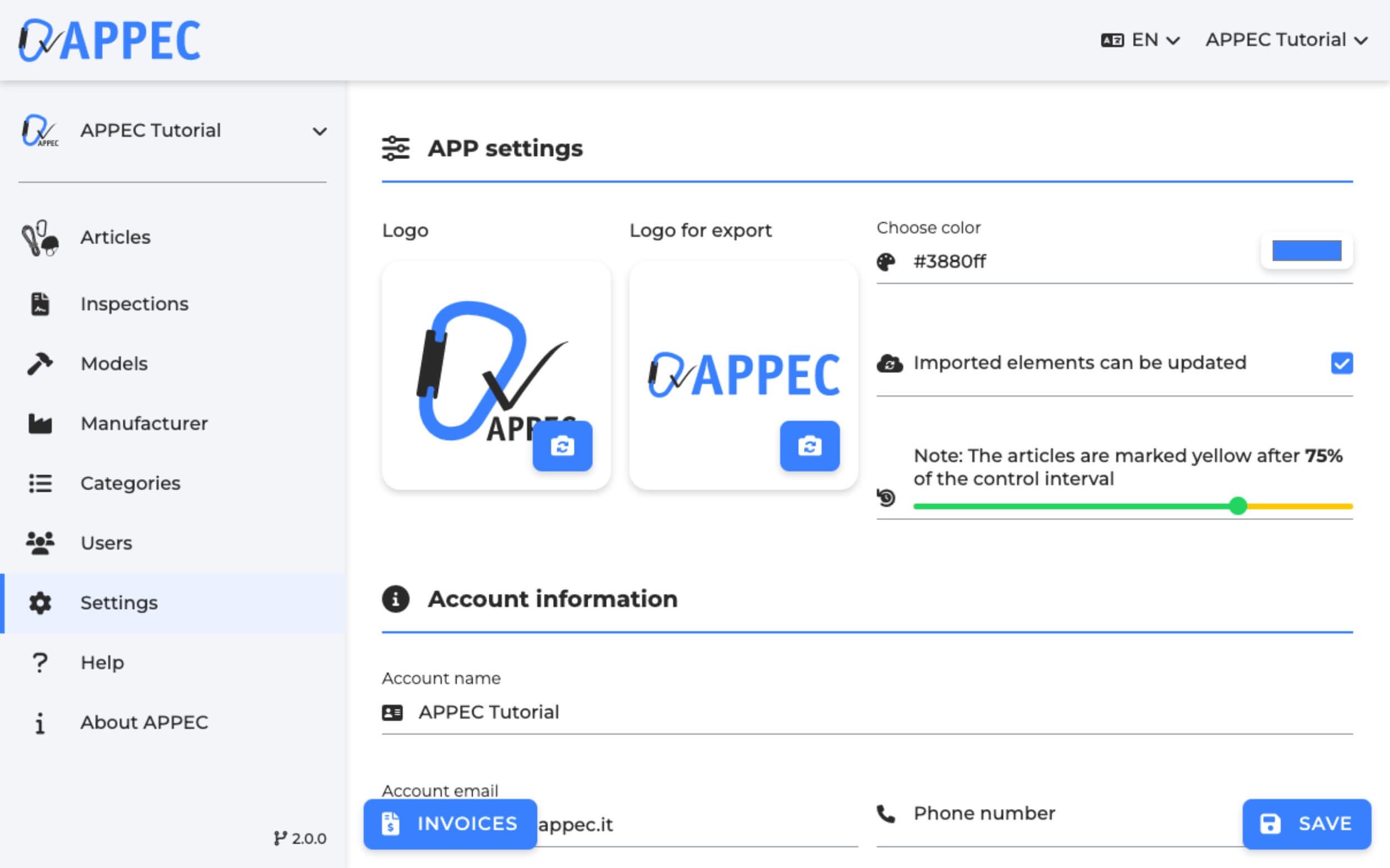
Task: Click the Settings gear sidebar icon
Action: 40,602
